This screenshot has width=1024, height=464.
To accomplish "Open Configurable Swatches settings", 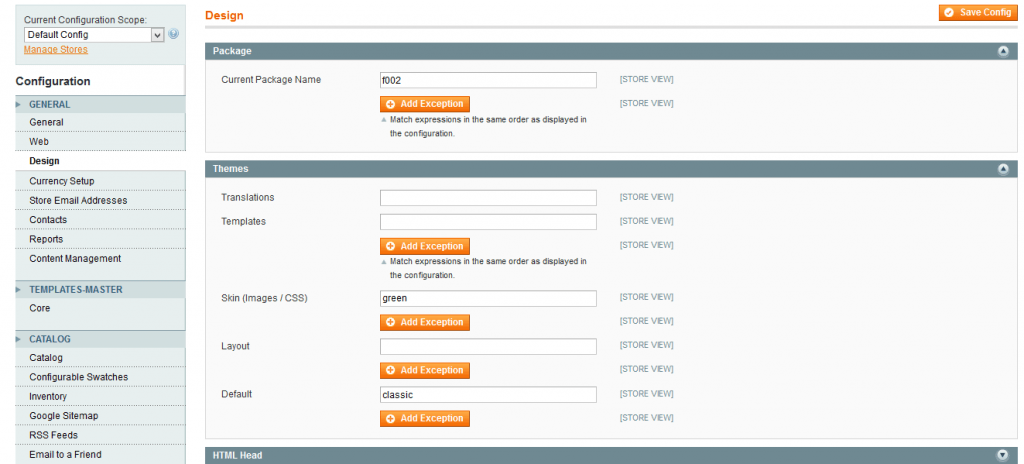I will (x=78, y=377).
